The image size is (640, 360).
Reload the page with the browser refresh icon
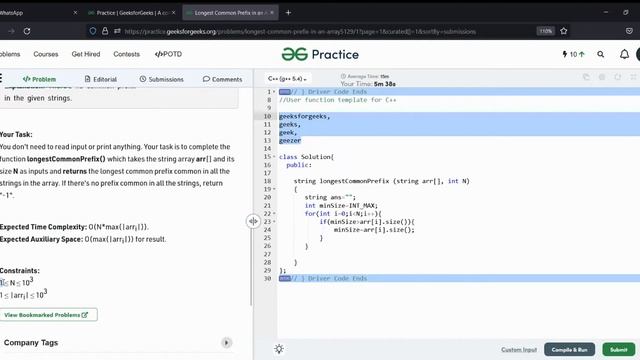27,31
